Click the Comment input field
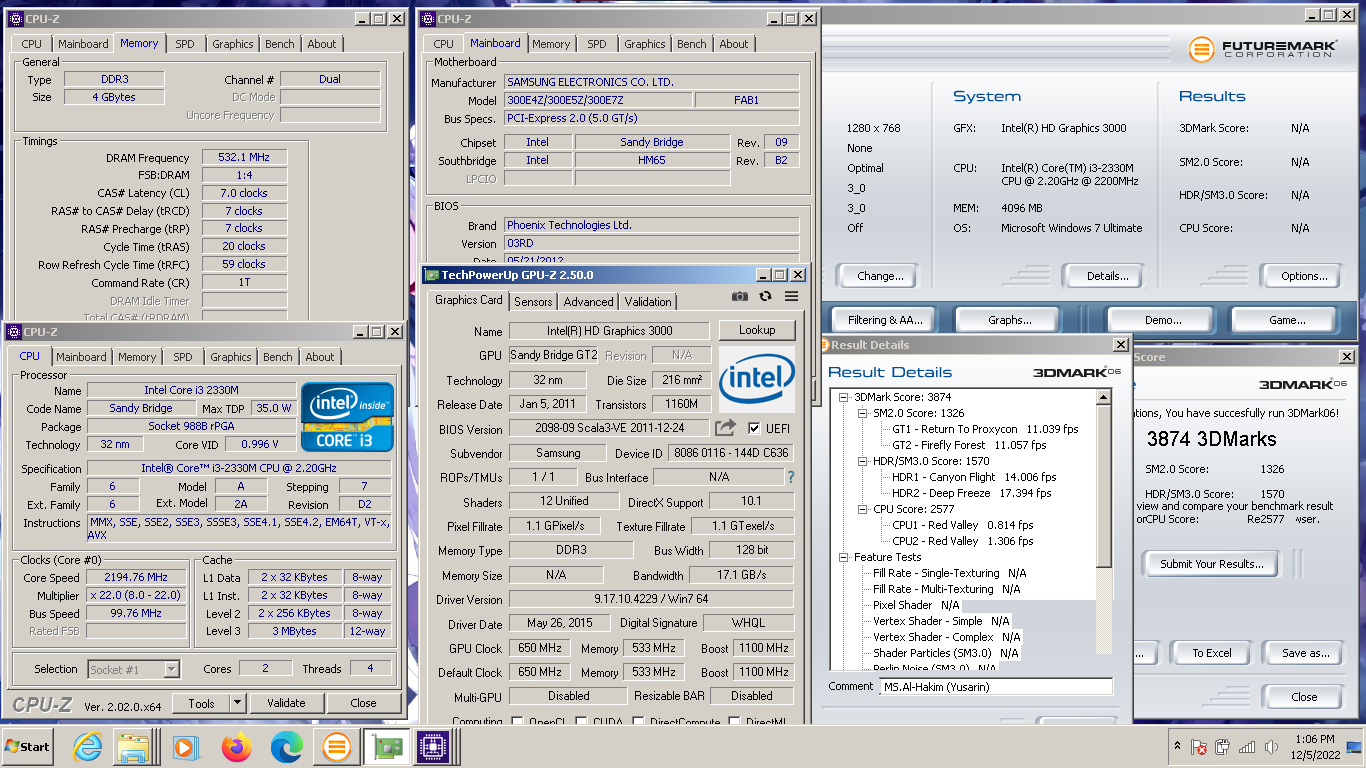1366x768 pixels. coord(996,687)
